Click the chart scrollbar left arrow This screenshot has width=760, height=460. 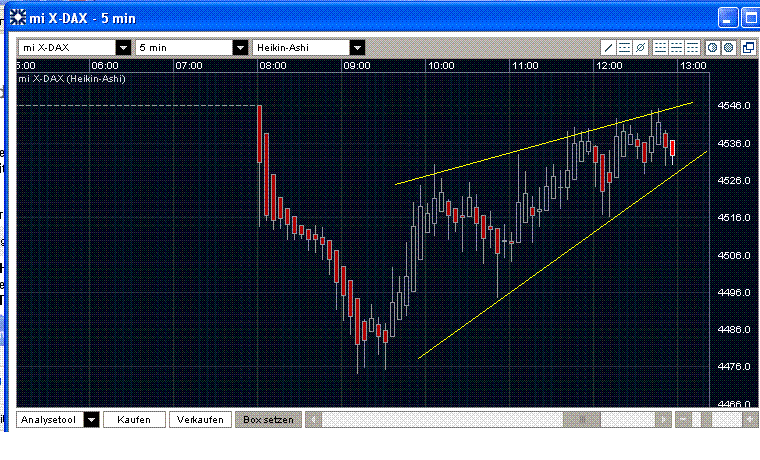click(314, 419)
